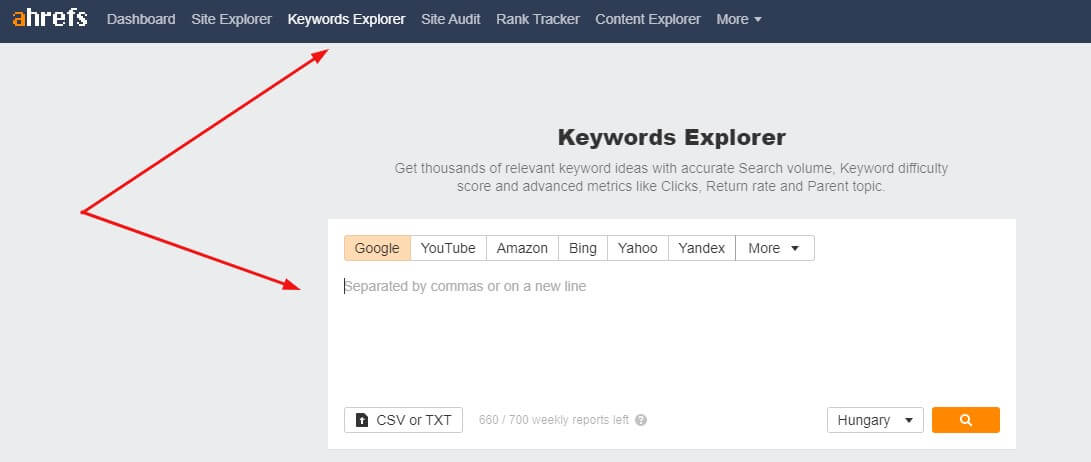Click the Keywords Explorer heading
This screenshot has height=462, width=1091.
[x=671, y=137]
